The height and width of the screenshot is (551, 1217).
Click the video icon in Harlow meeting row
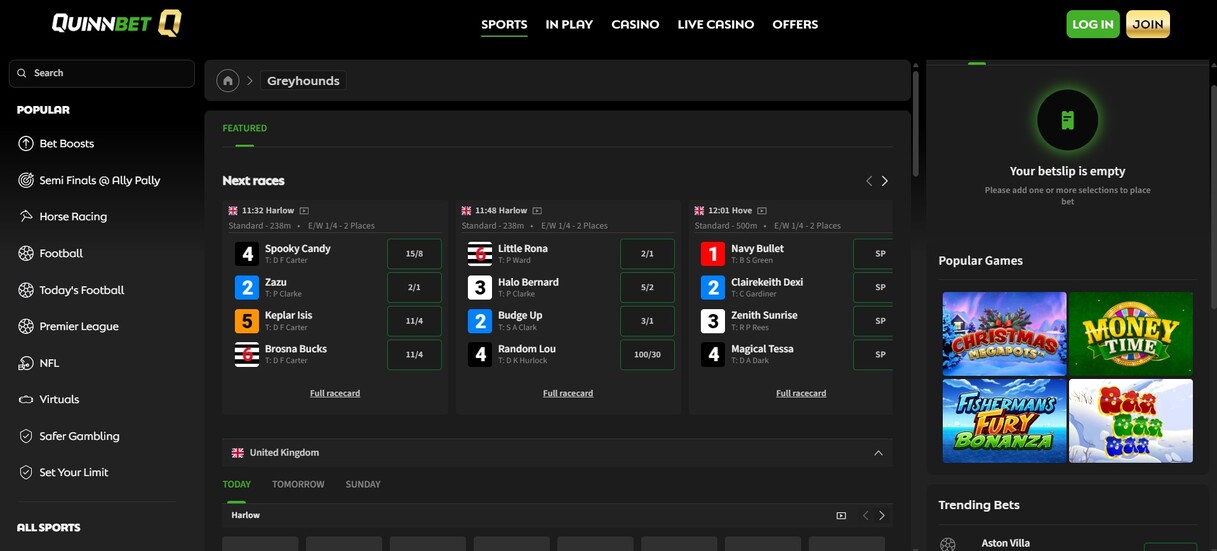point(841,516)
